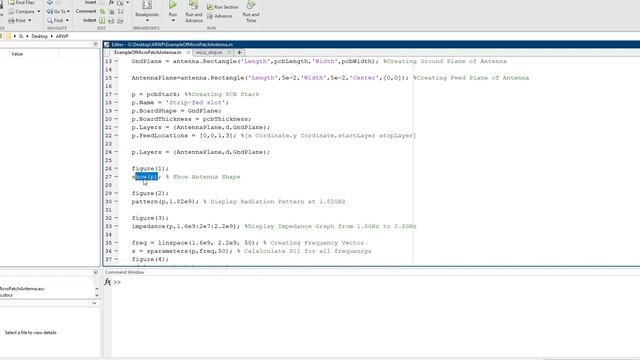The image size is (640, 360).
Task: Expand the Breakpoints dropdown arrow
Action: click(147, 20)
